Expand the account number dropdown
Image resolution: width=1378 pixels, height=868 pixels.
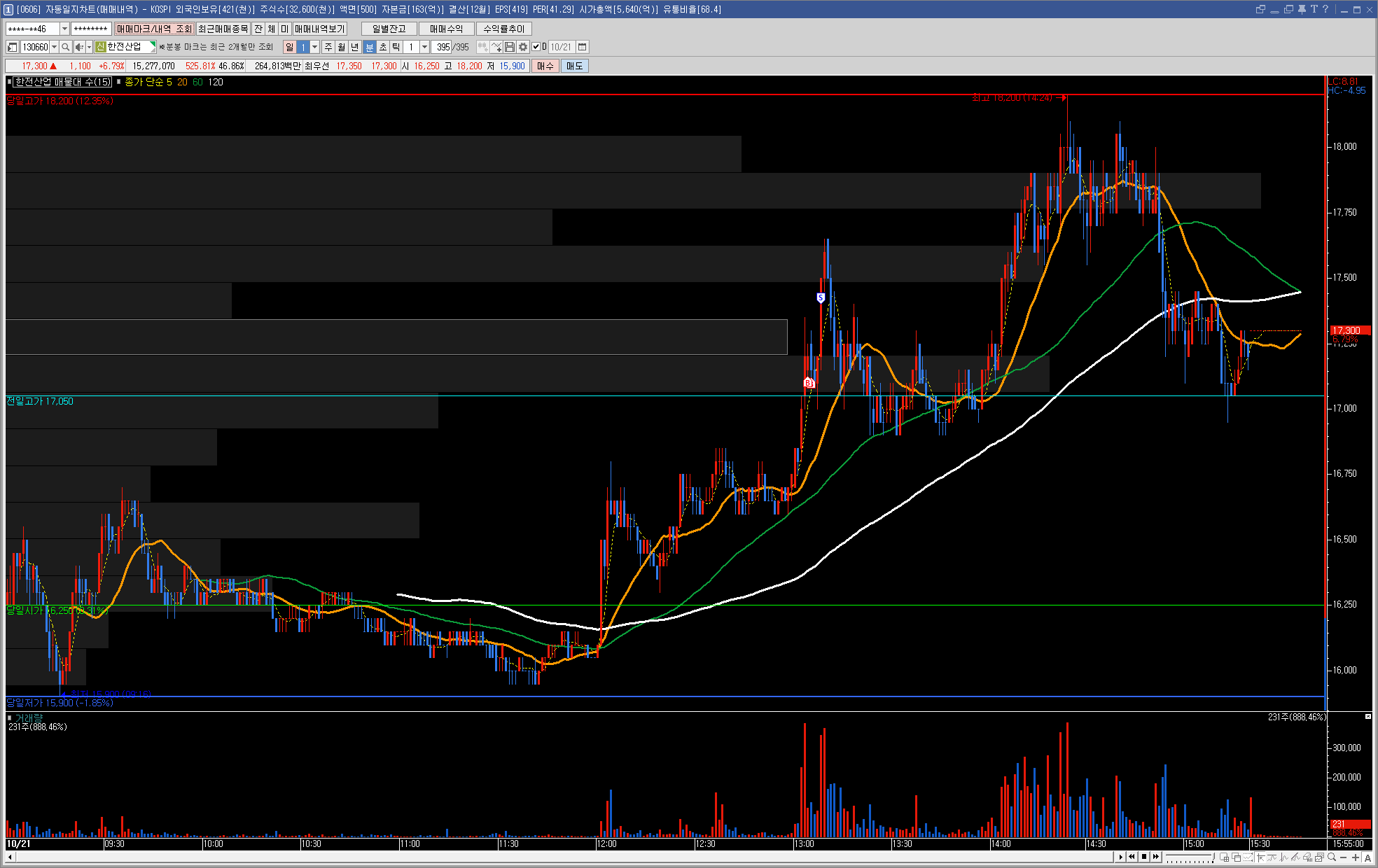tap(64, 29)
